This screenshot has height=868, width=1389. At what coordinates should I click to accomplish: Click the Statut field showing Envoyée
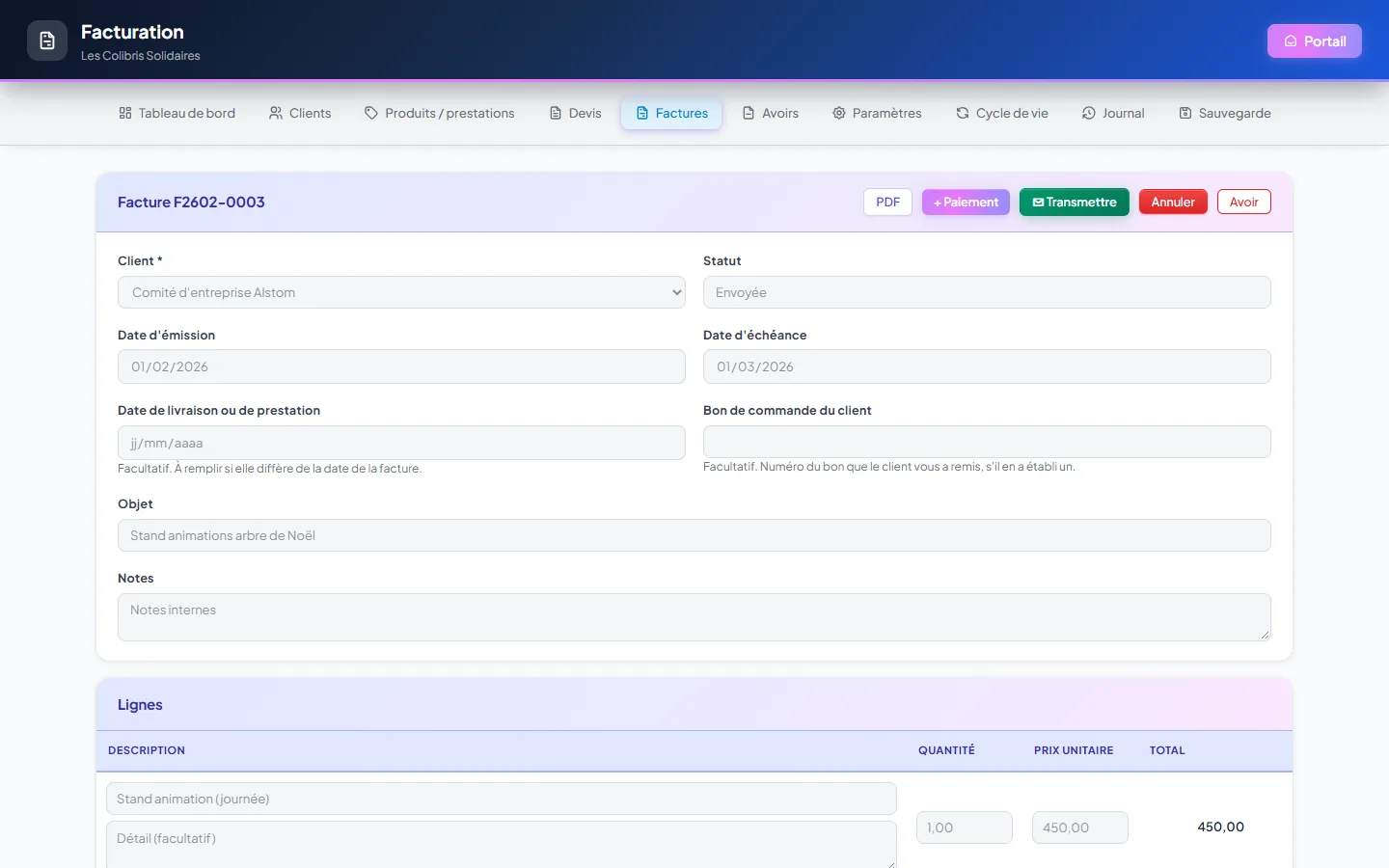point(987,292)
